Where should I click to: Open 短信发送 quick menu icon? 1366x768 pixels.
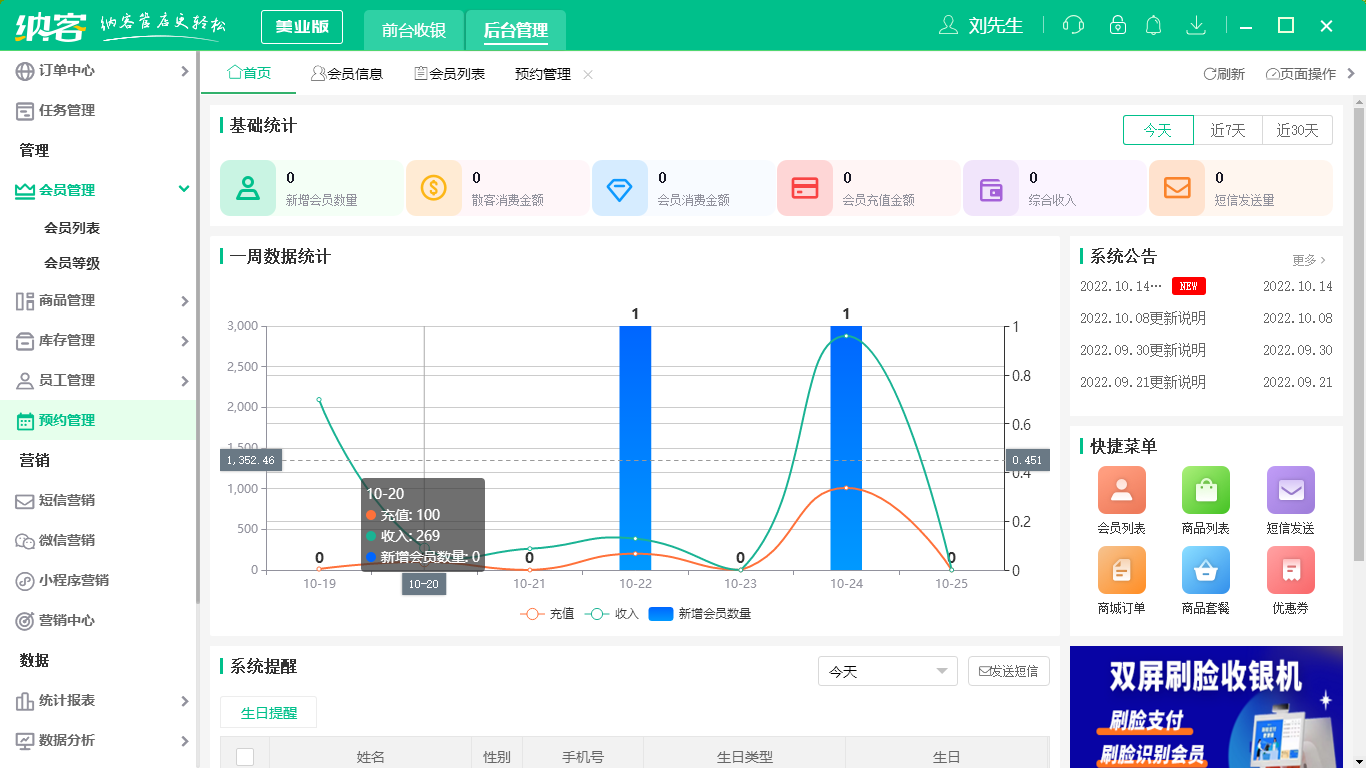pyautogui.click(x=1290, y=490)
